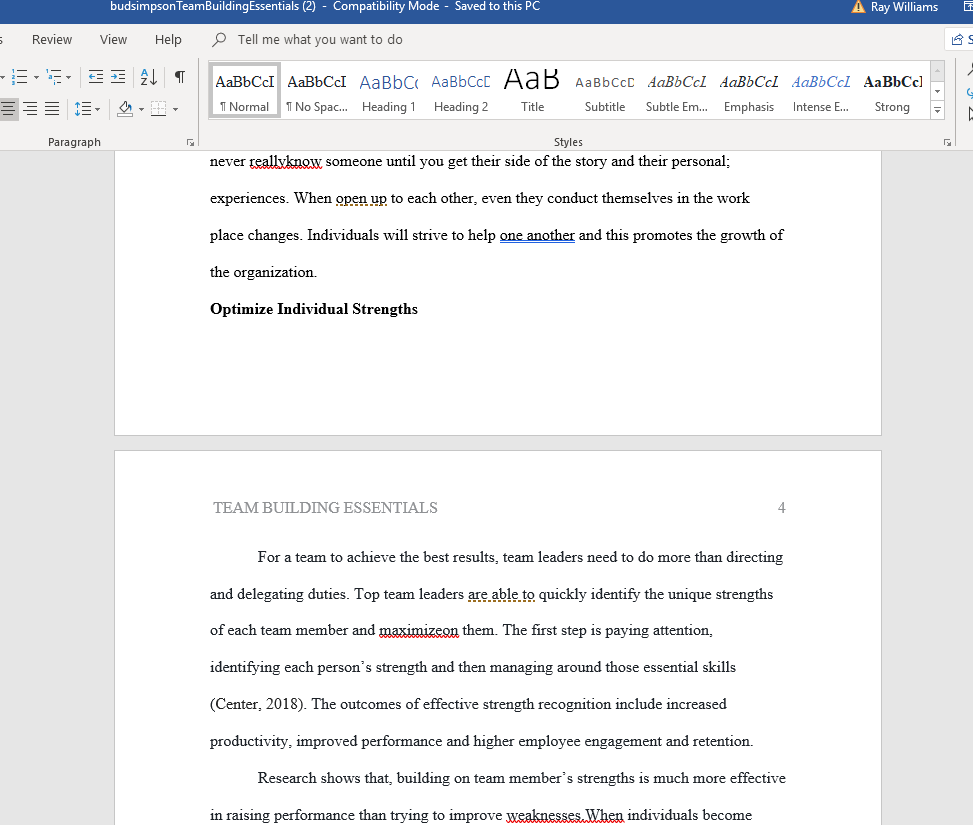This screenshot has width=973, height=825.
Task: Apply paragraph shading with the paint bucket
Action: click(125, 109)
